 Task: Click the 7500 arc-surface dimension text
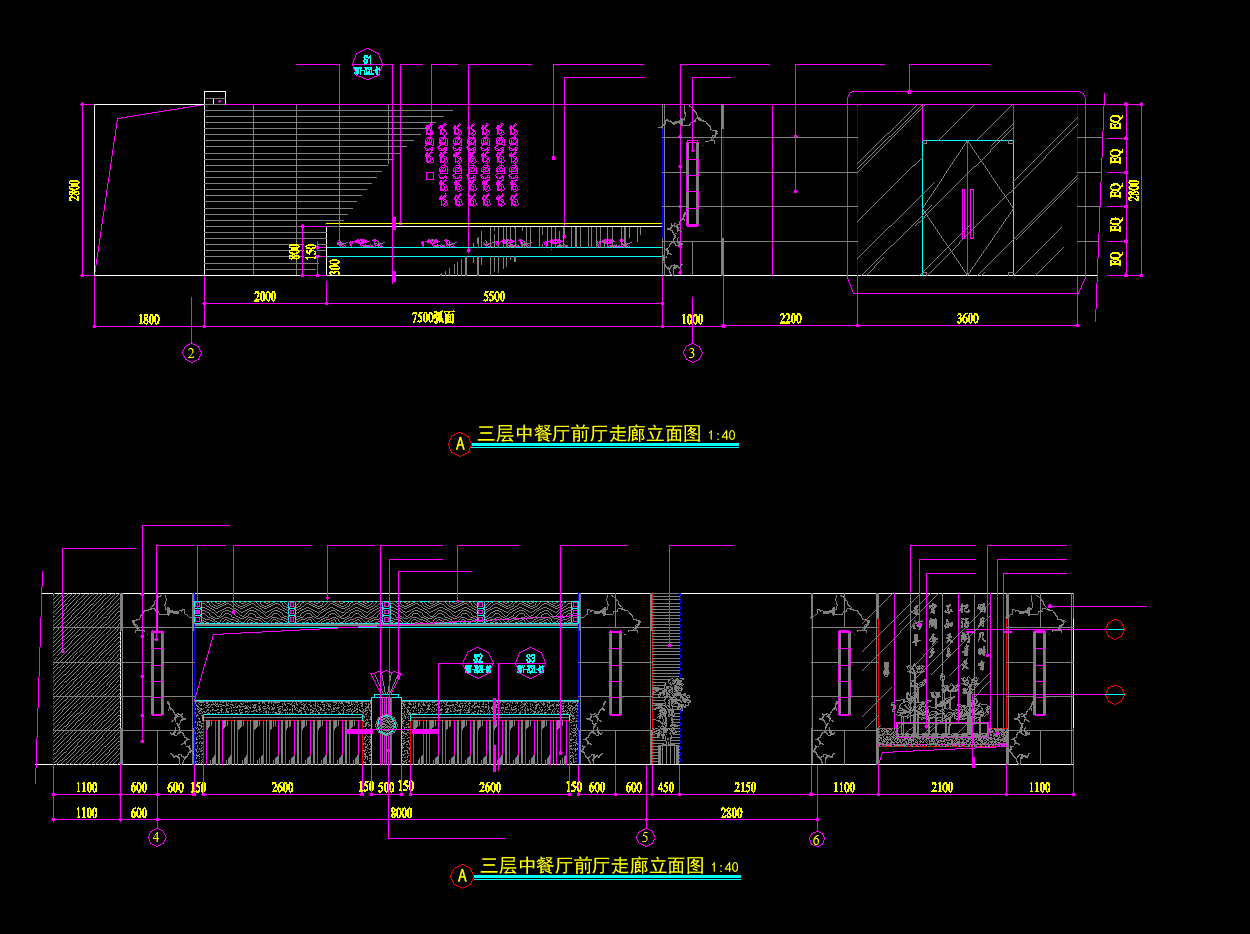(433, 318)
